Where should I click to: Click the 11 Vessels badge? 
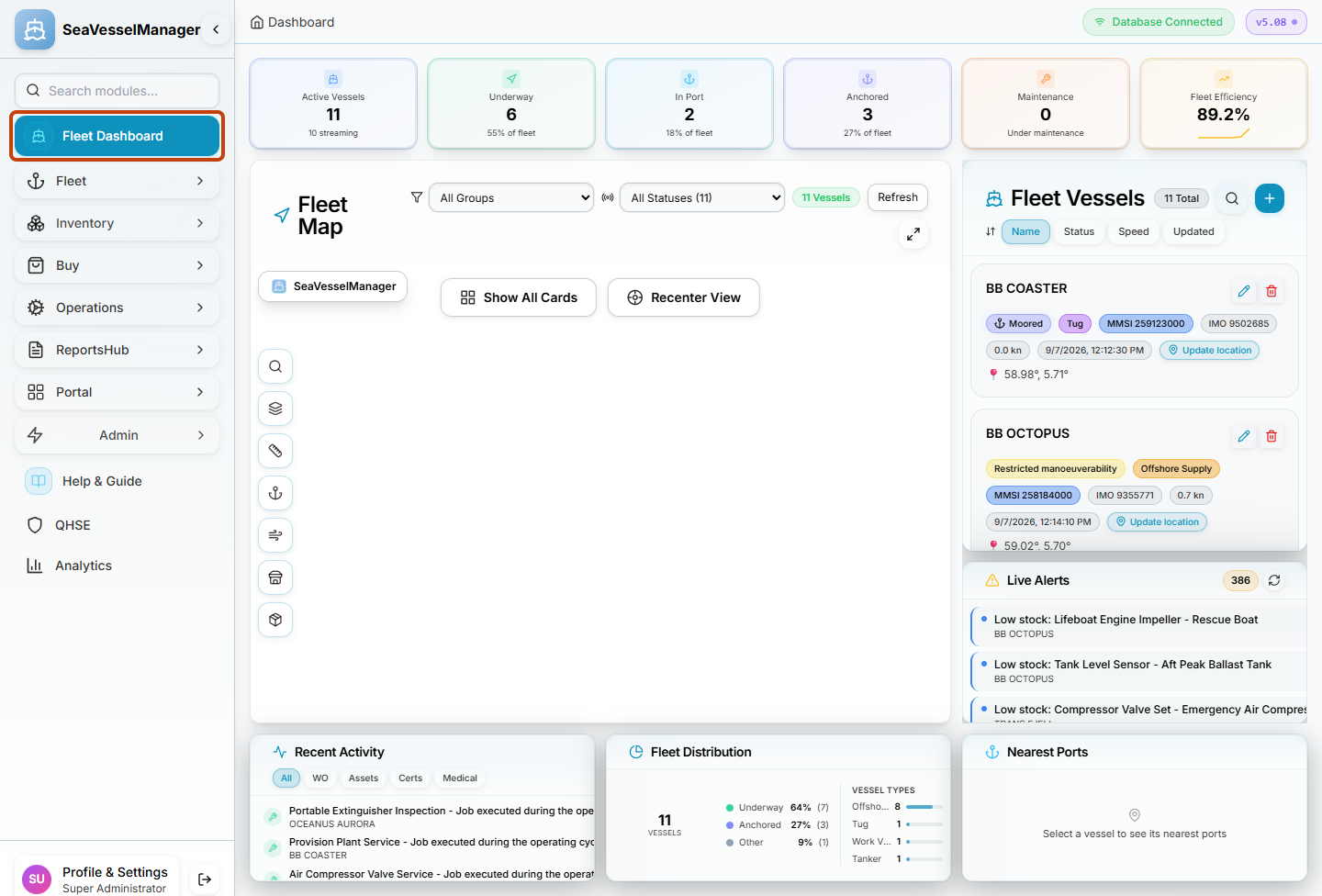pyautogui.click(x=826, y=197)
